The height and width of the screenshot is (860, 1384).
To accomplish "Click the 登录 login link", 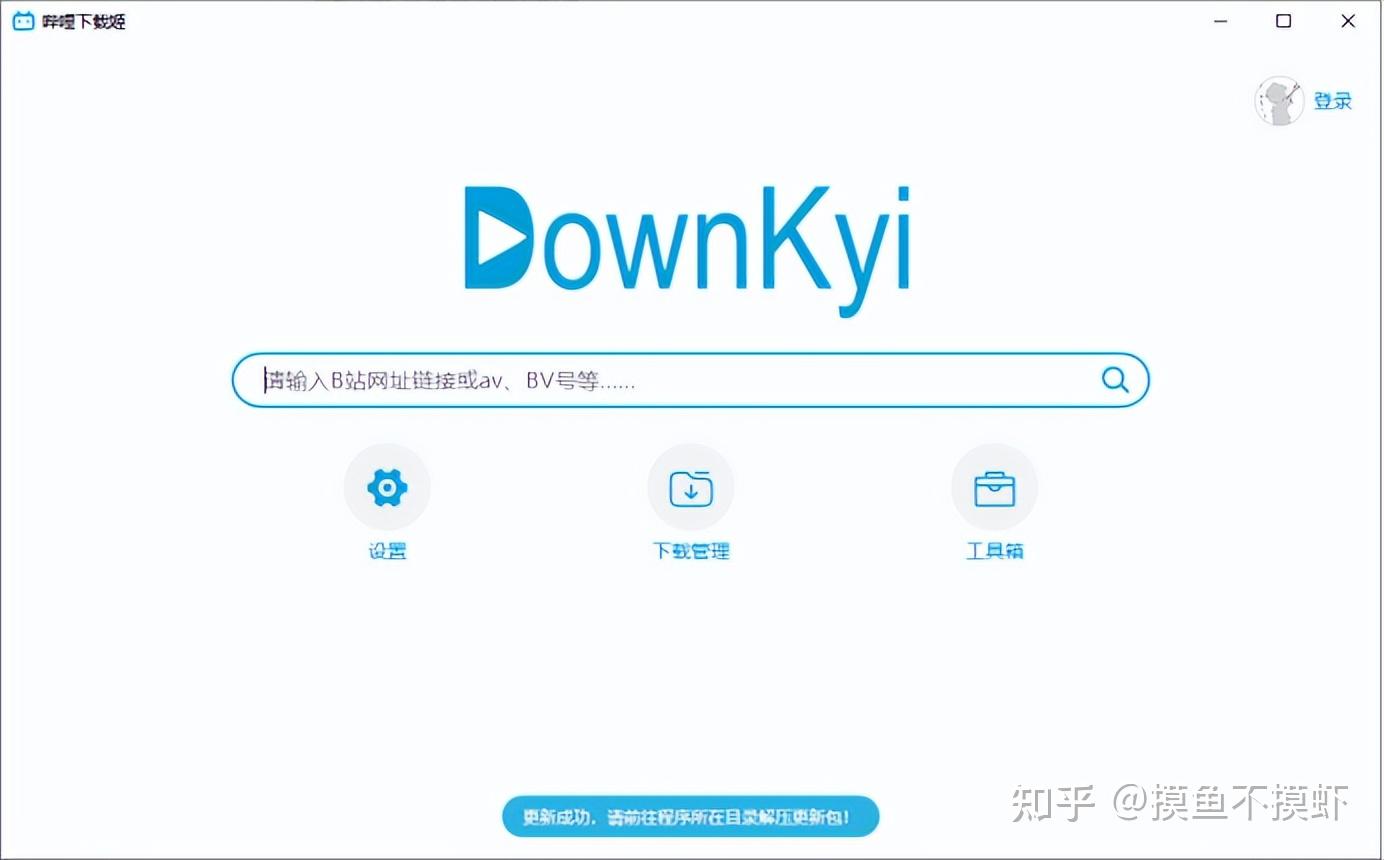I will (x=1332, y=101).
